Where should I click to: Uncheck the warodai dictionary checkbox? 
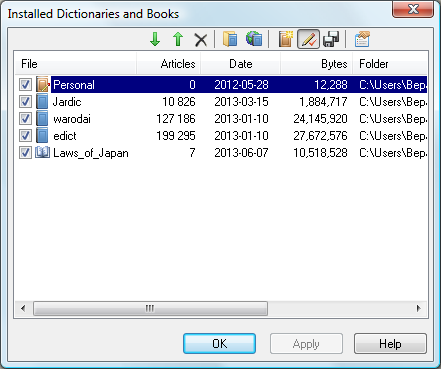25,119
